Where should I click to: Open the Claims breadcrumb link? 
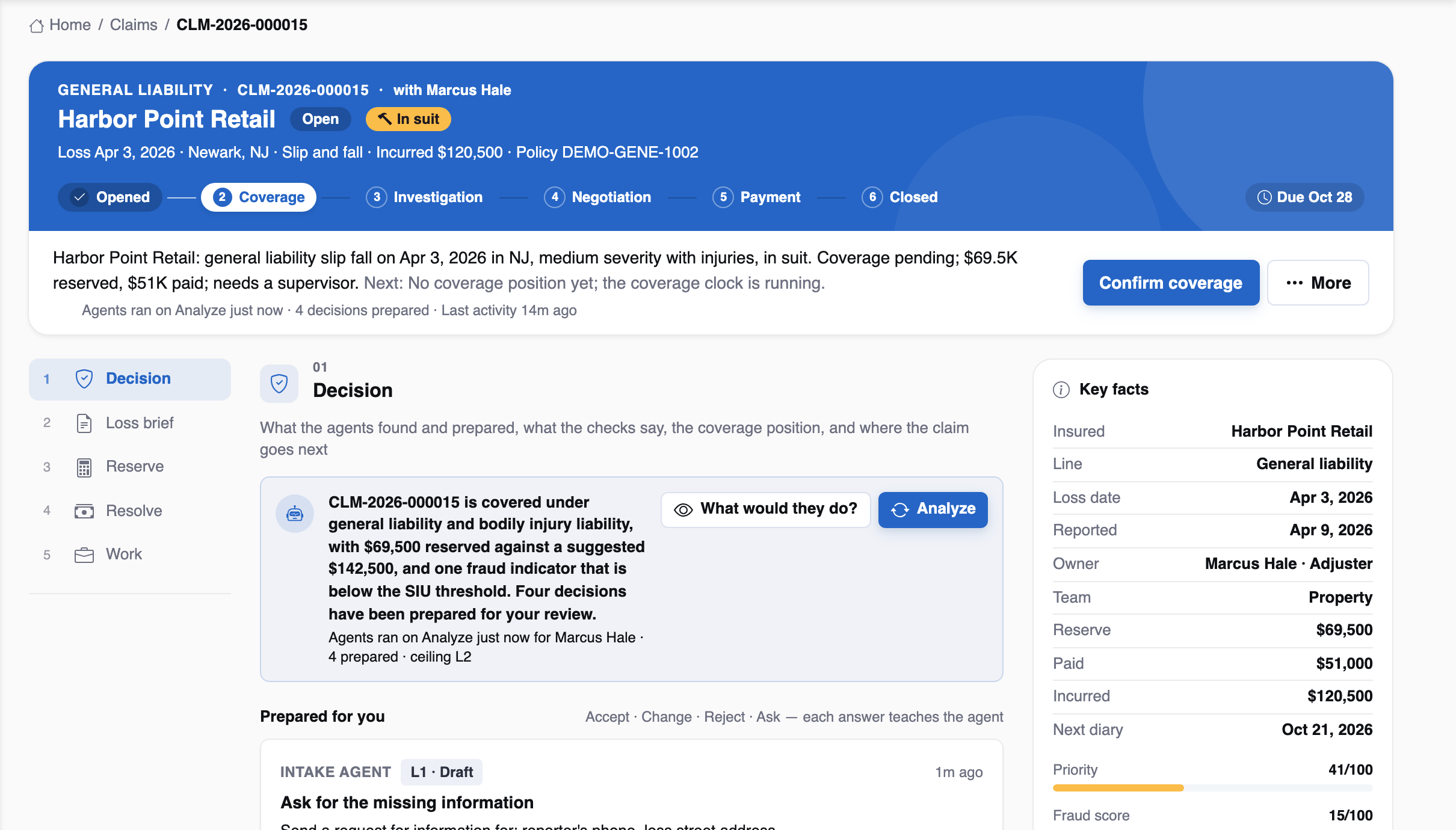click(134, 25)
